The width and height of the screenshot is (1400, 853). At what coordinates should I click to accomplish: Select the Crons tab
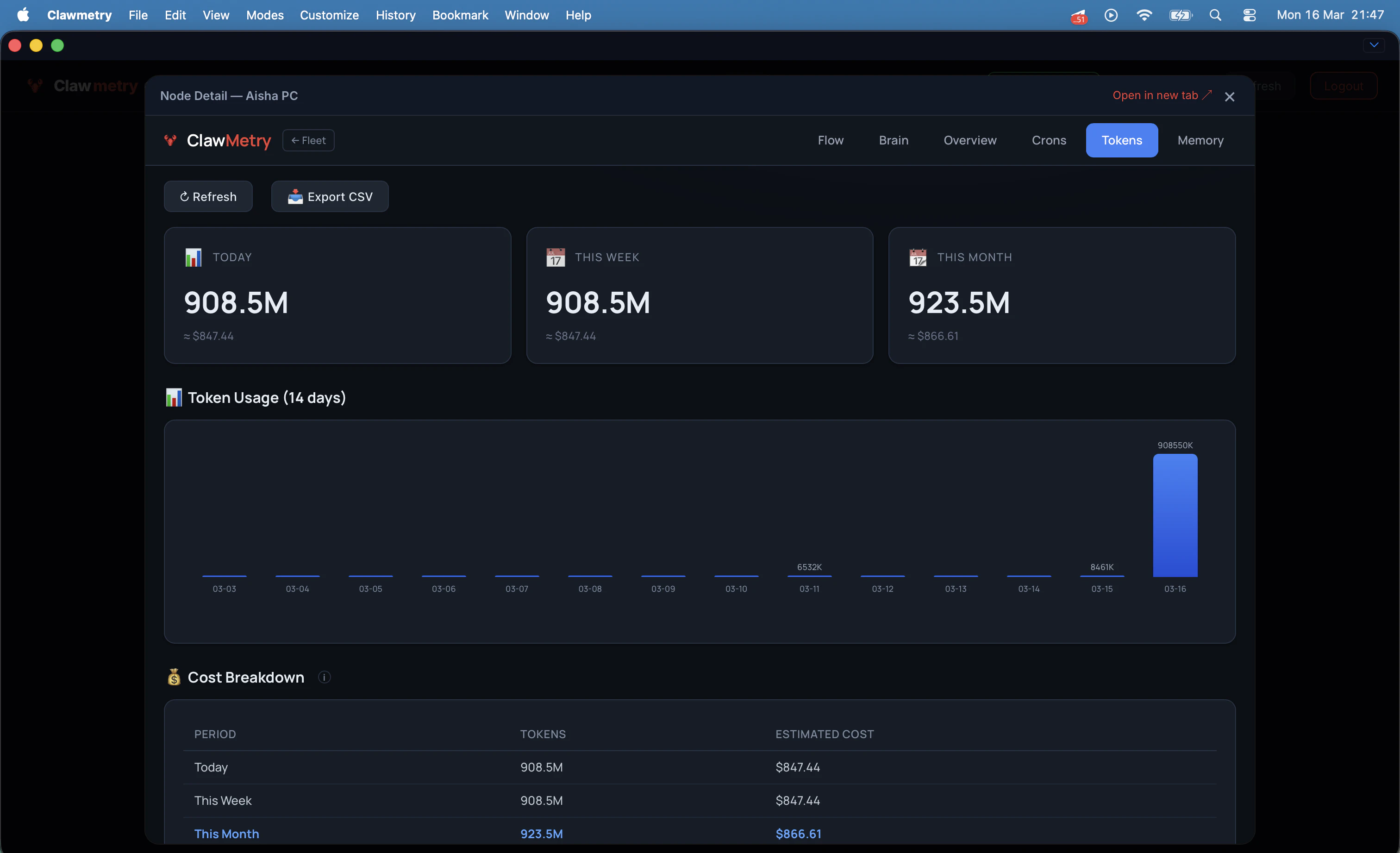pyautogui.click(x=1048, y=140)
